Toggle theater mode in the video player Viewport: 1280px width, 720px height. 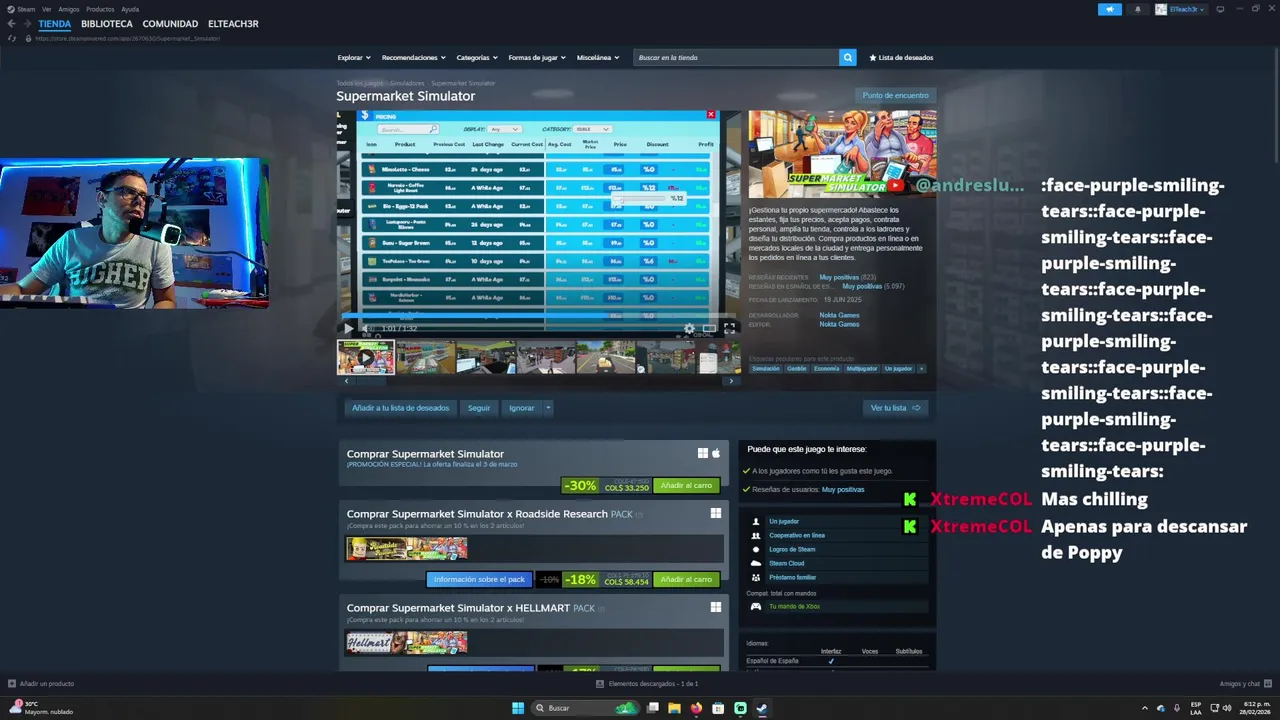709,328
